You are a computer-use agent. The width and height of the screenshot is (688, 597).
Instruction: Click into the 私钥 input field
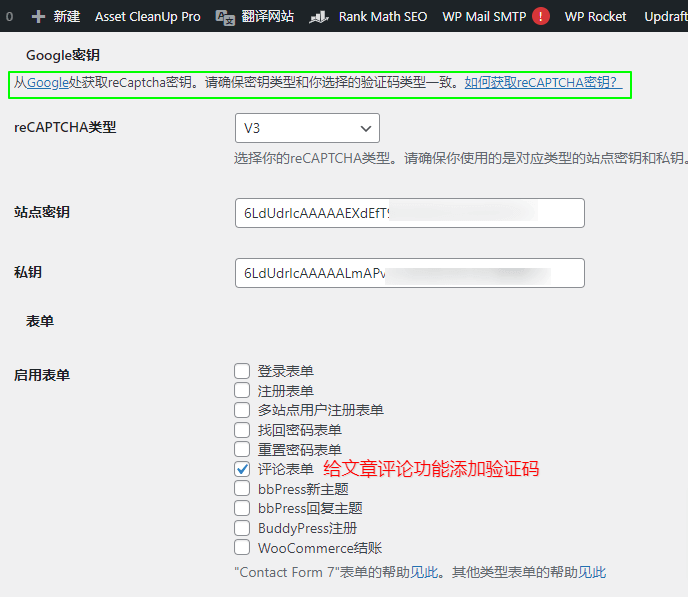click(x=410, y=273)
